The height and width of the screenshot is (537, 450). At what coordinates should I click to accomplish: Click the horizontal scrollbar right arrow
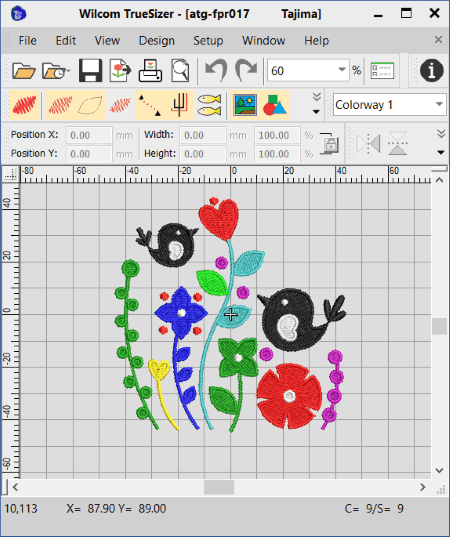[x=423, y=487]
